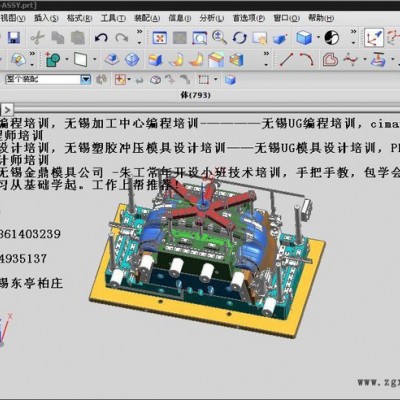The width and height of the screenshot is (400, 400).
Task: Select the Extrude feature icon
Action: (112, 60)
